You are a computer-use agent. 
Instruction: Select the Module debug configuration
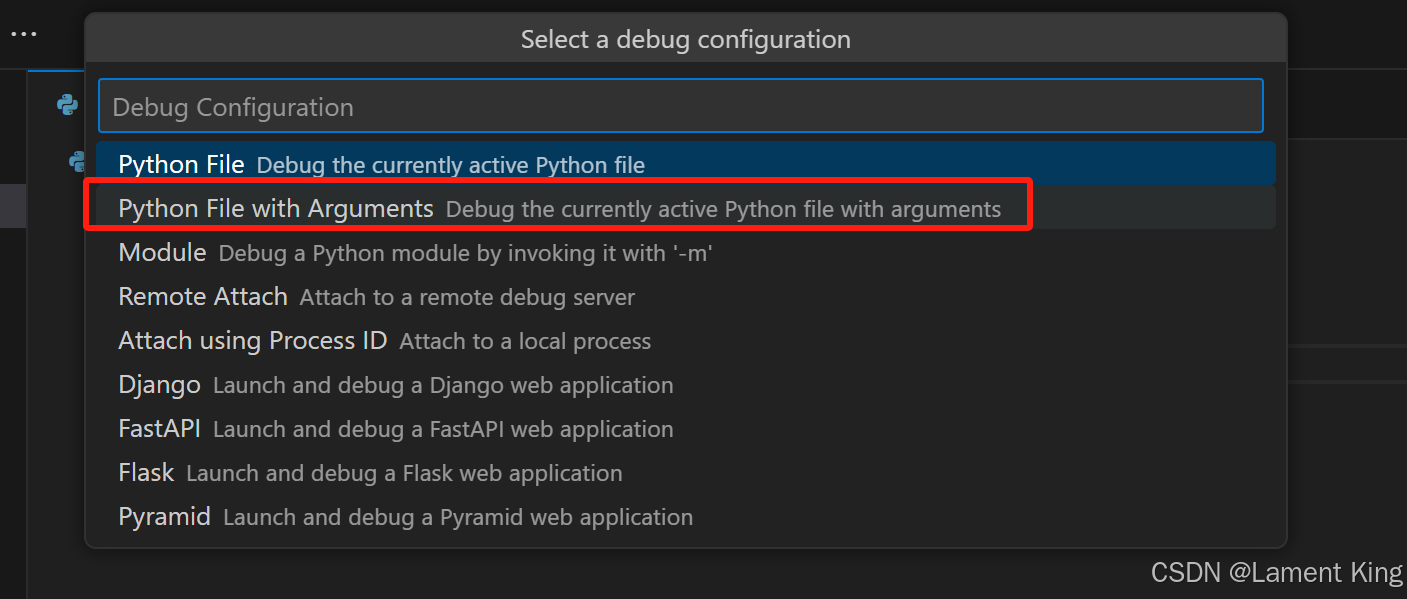(162, 253)
